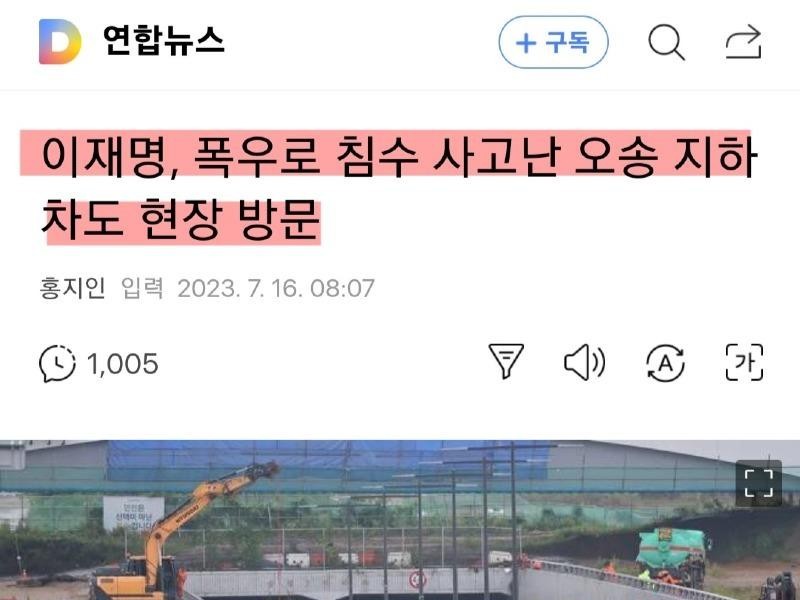Open the article summary funnel icon

506,361
